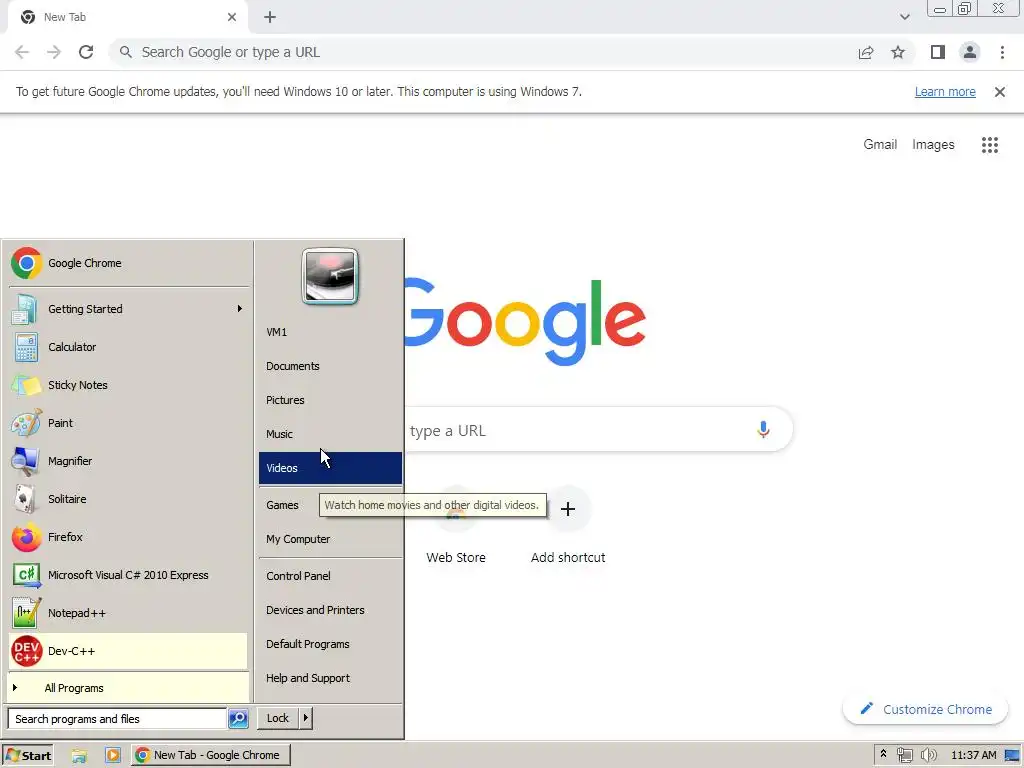The width and height of the screenshot is (1024, 768).
Task: Close the New Tab tab
Action: click(x=231, y=17)
